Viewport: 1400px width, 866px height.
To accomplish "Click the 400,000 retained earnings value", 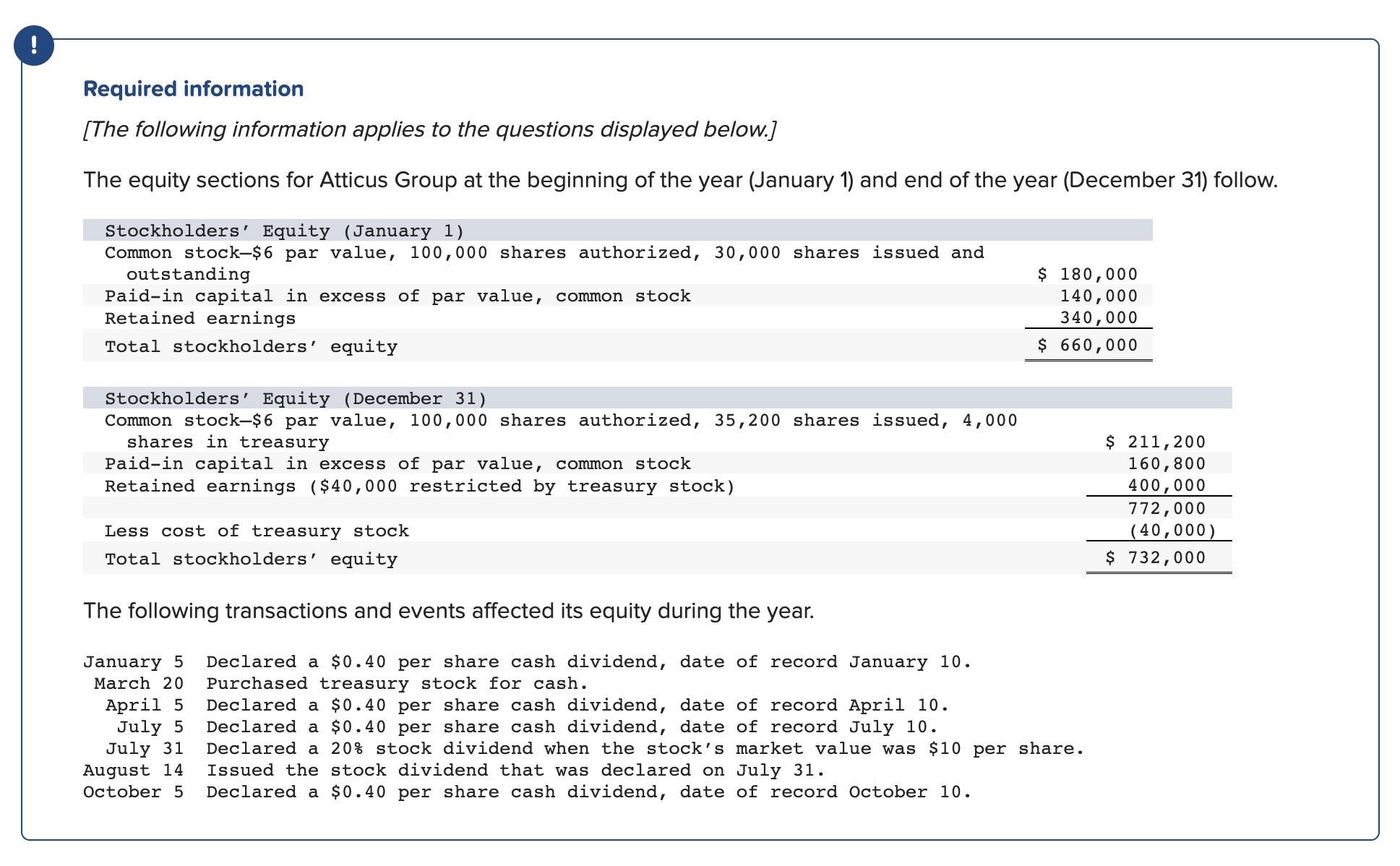I will coord(1166,485).
